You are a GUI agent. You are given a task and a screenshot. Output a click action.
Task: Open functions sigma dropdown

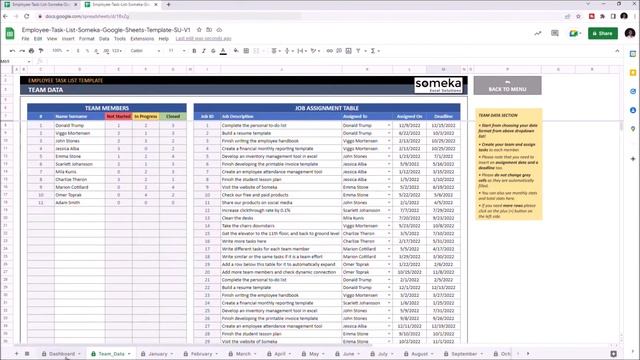click(375, 51)
